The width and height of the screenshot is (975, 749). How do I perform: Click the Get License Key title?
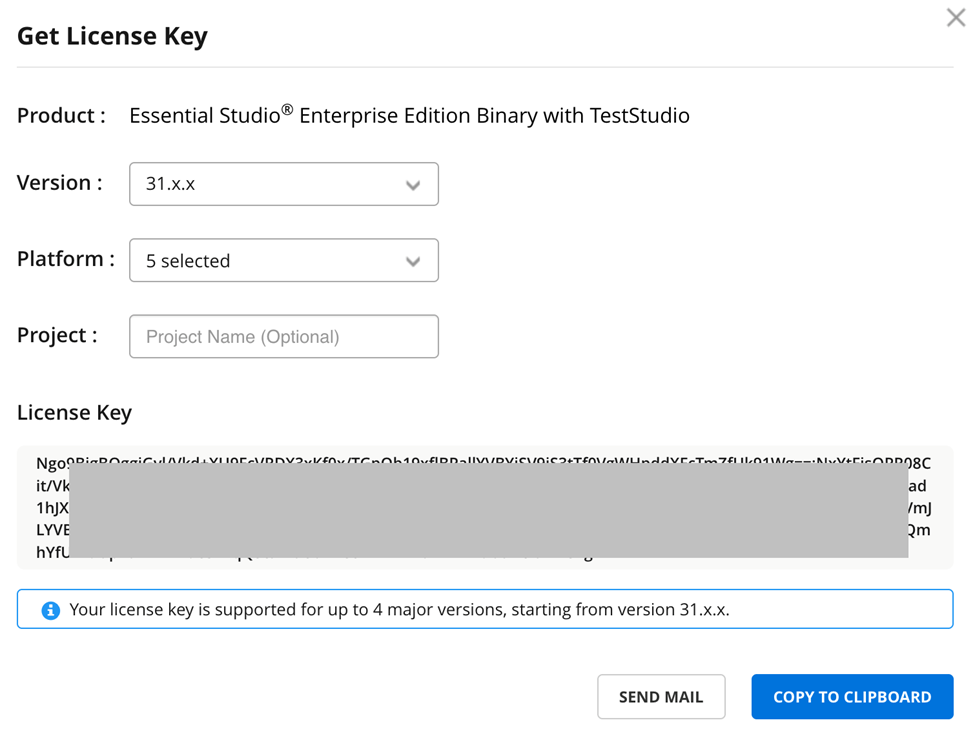(x=112, y=36)
